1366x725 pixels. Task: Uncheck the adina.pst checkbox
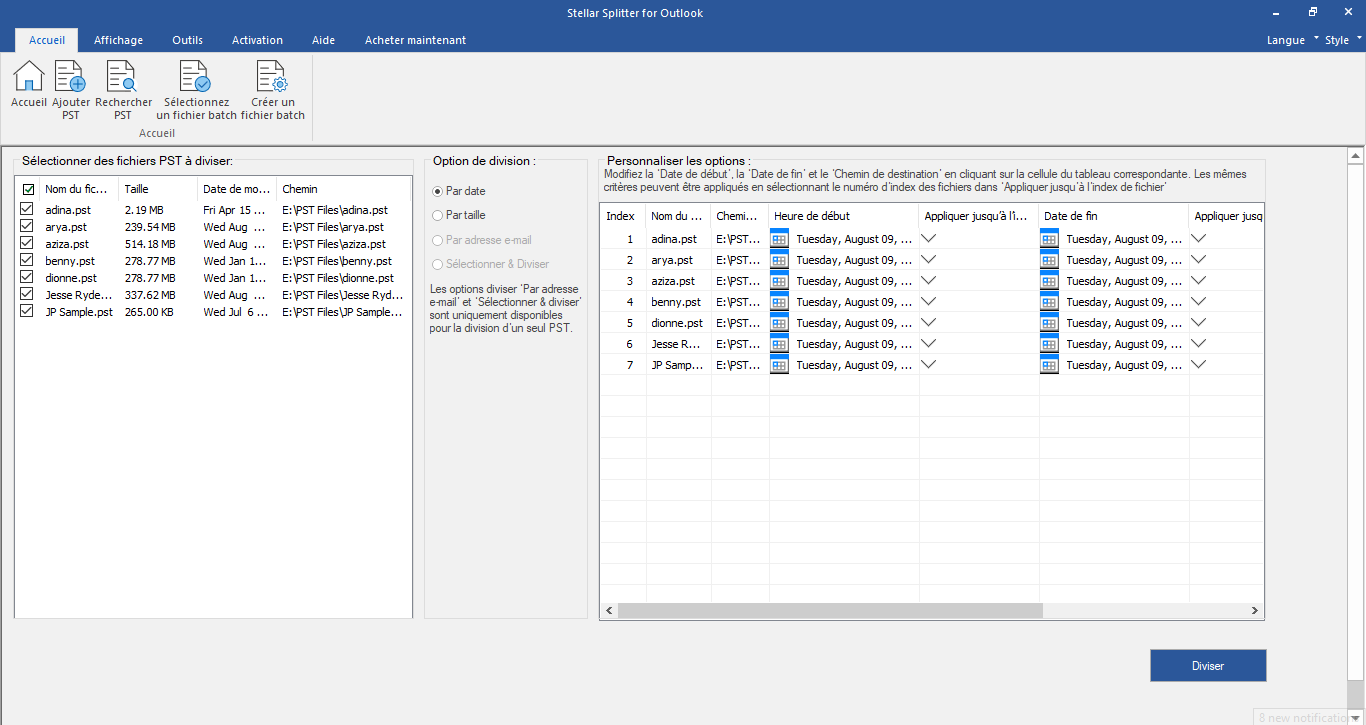(27, 210)
